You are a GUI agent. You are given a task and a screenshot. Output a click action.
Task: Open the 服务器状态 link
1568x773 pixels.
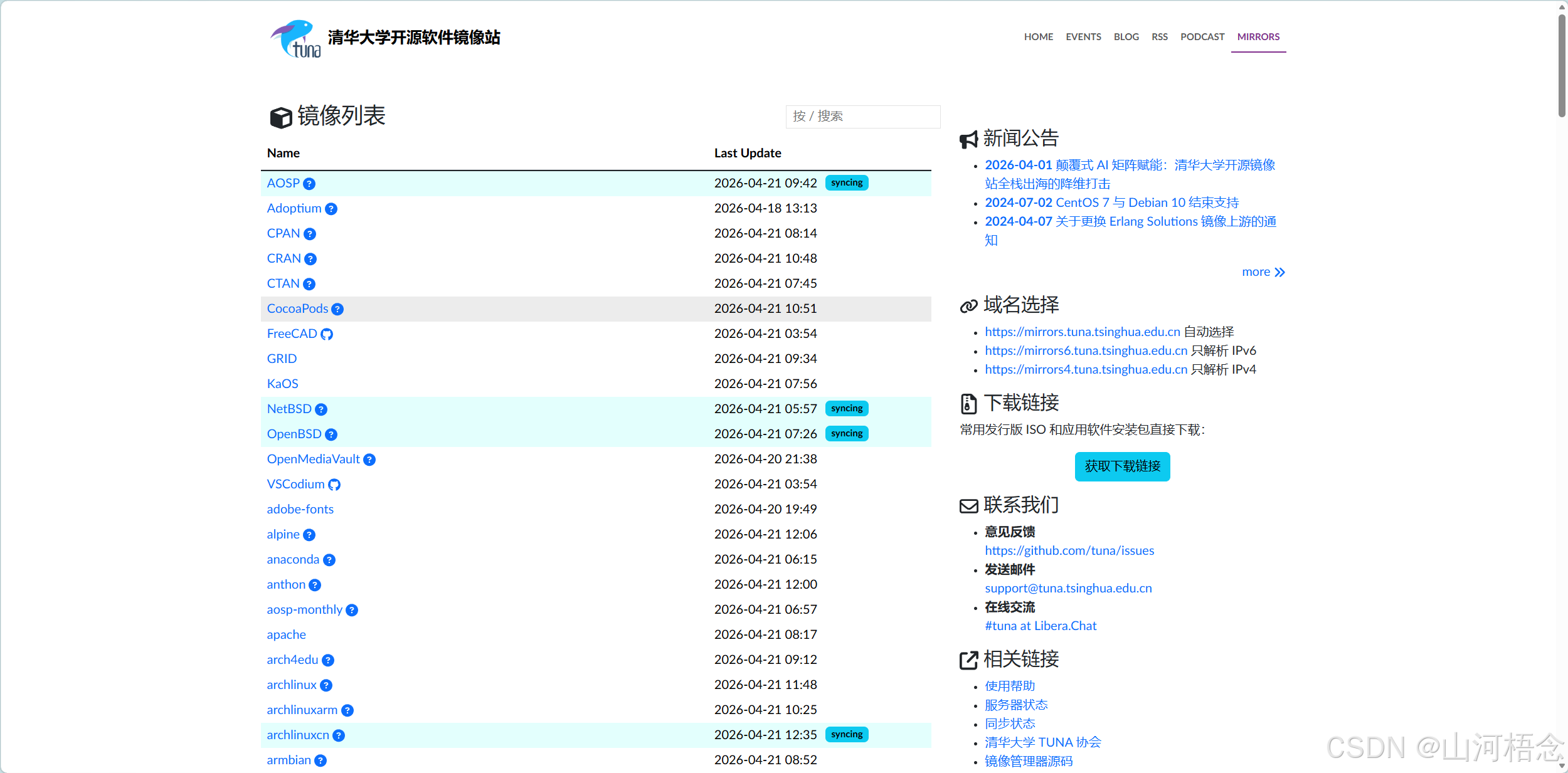1016,705
